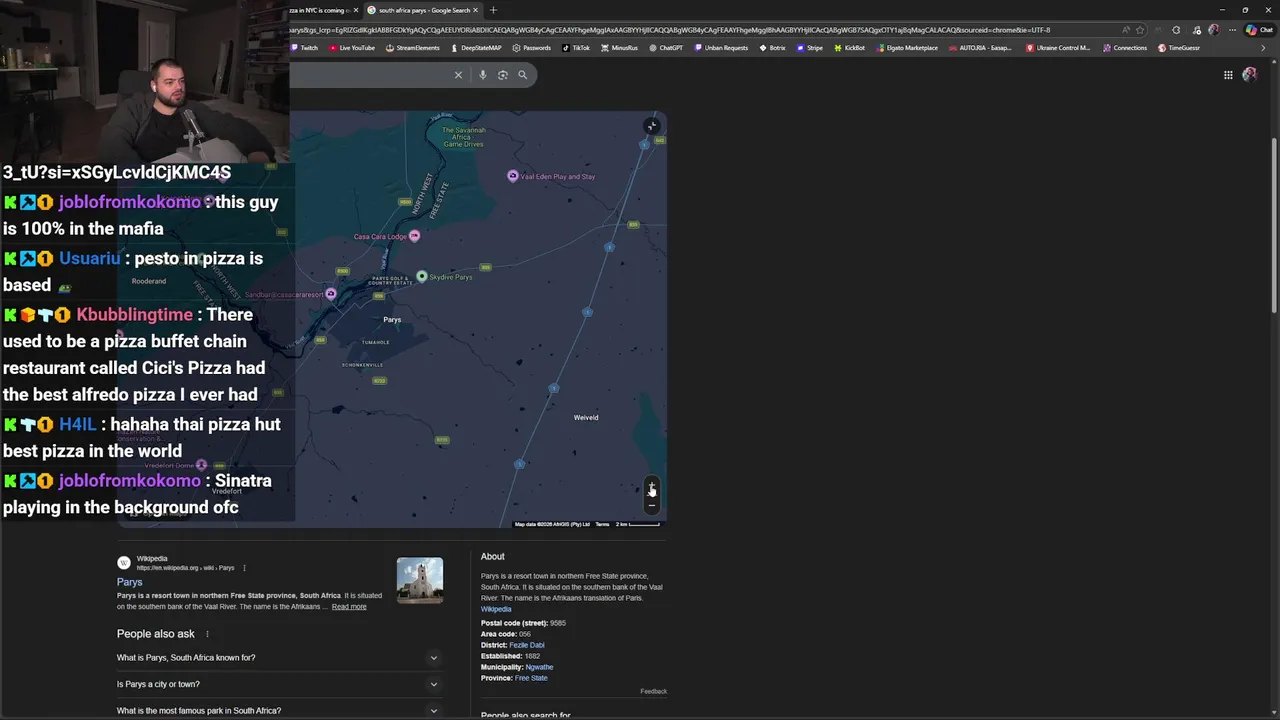Screen dimensions: 1280x720
Task: Open the TimeGuessr bookmark
Action: [x=1179, y=48]
